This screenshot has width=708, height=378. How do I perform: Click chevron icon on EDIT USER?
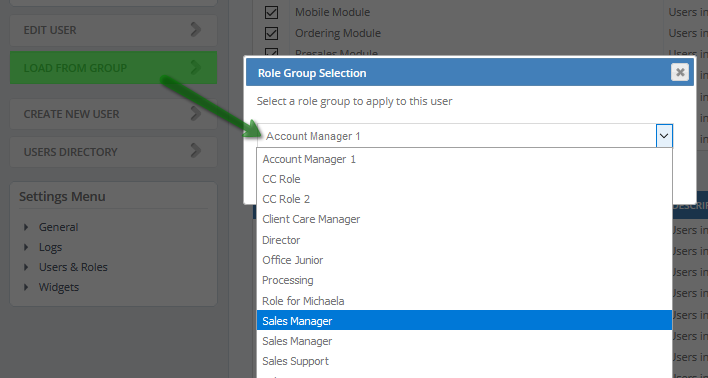tap(196, 30)
